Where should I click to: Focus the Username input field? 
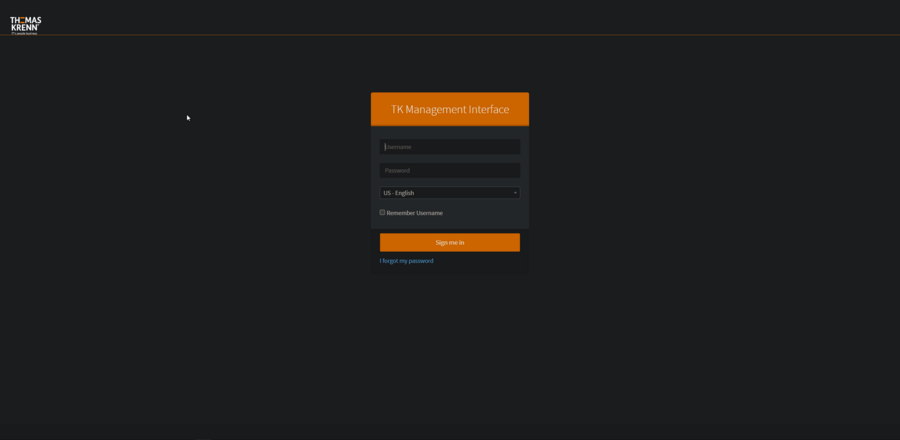pos(449,147)
